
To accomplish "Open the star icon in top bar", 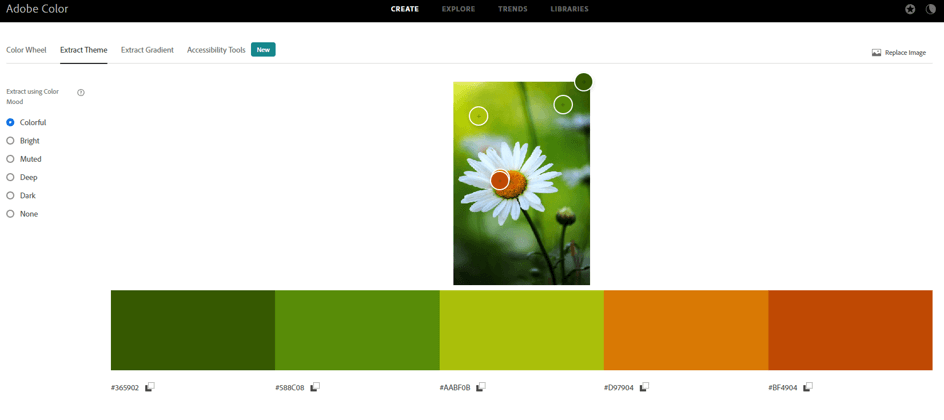I will click(x=910, y=9).
